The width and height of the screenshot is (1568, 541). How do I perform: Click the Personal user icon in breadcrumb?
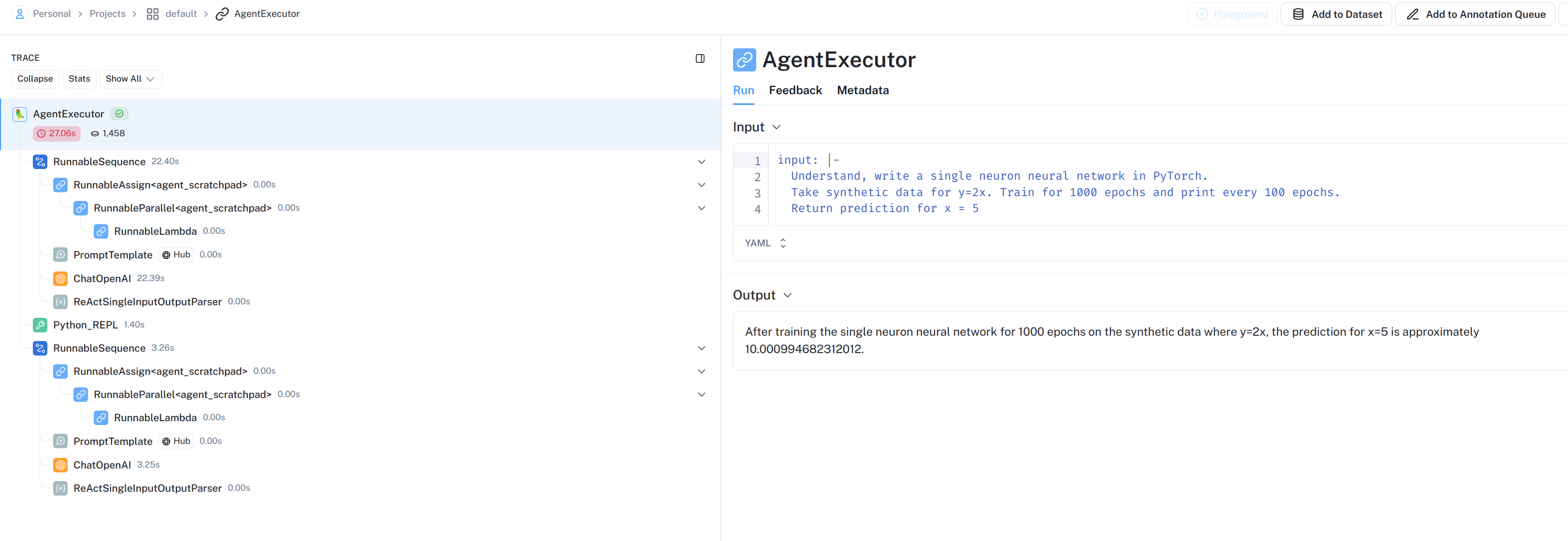(x=19, y=14)
